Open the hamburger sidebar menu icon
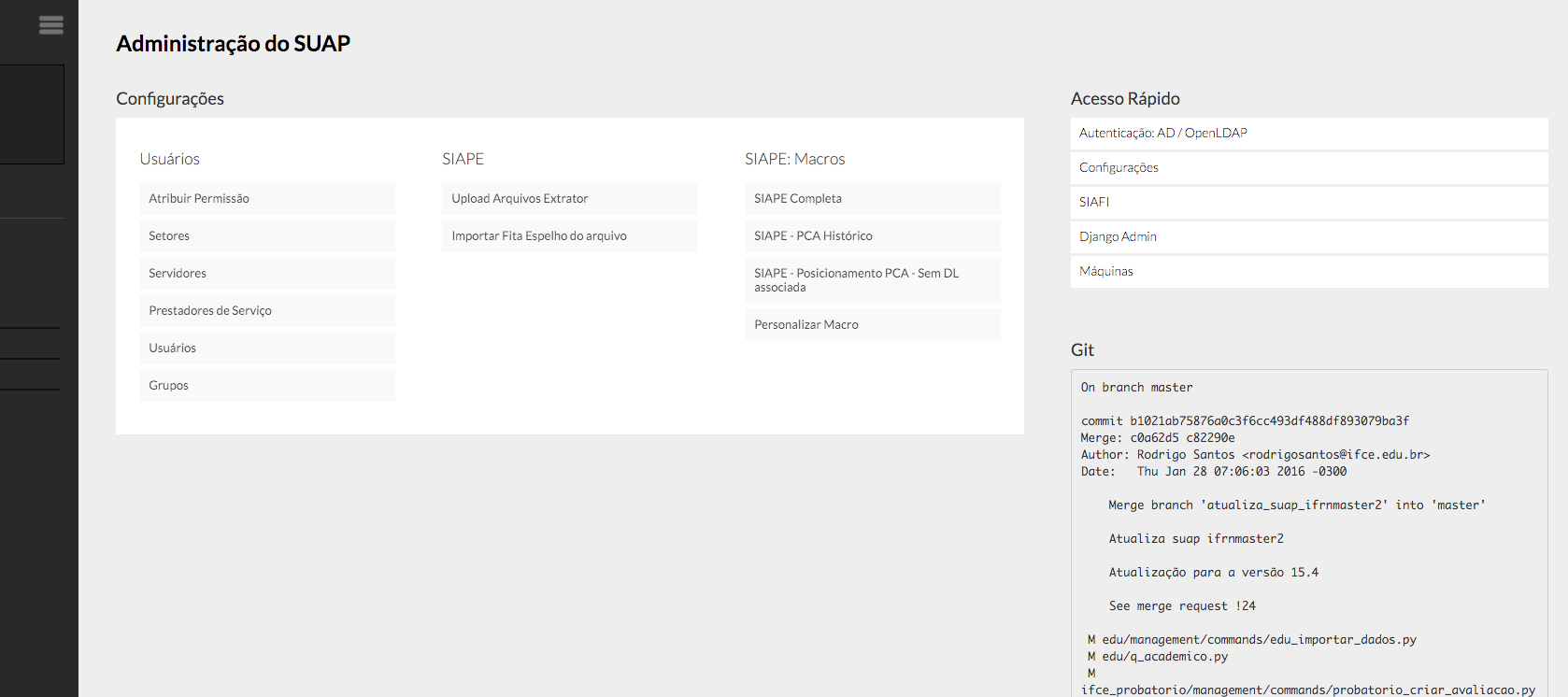The height and width of the screenshot is (697, 1568). coord(51,25)
